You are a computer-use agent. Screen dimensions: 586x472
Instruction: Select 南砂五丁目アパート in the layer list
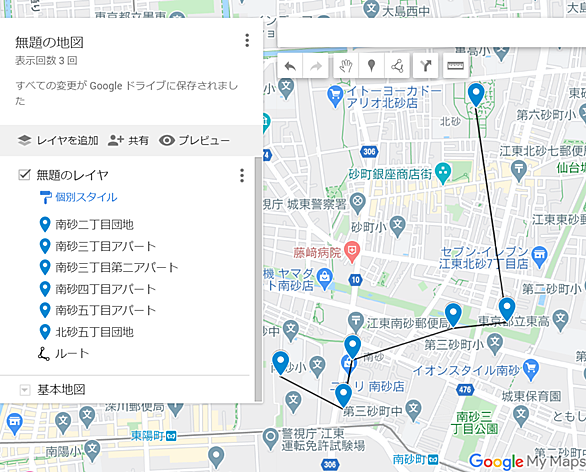[98, 310]
